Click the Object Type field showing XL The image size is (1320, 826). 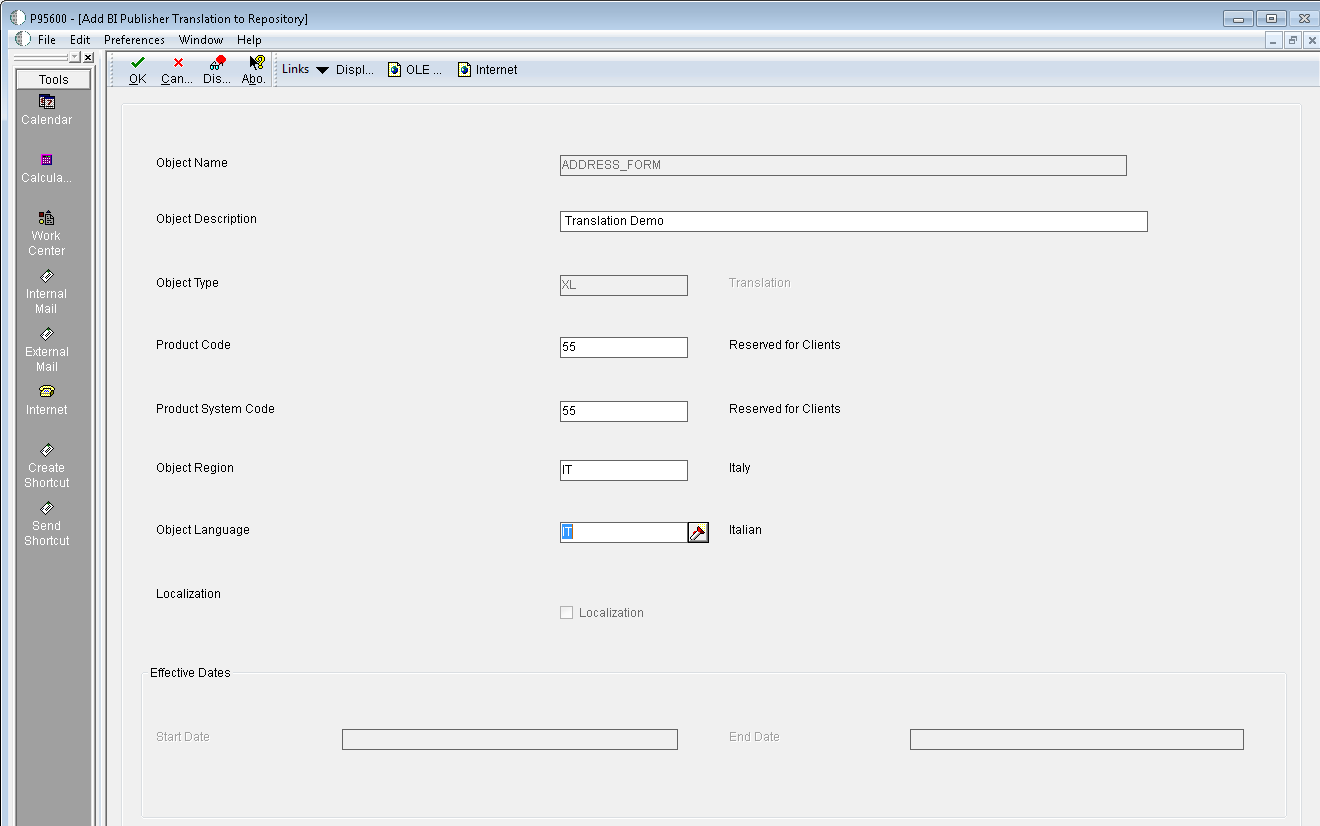pos(624,285)
